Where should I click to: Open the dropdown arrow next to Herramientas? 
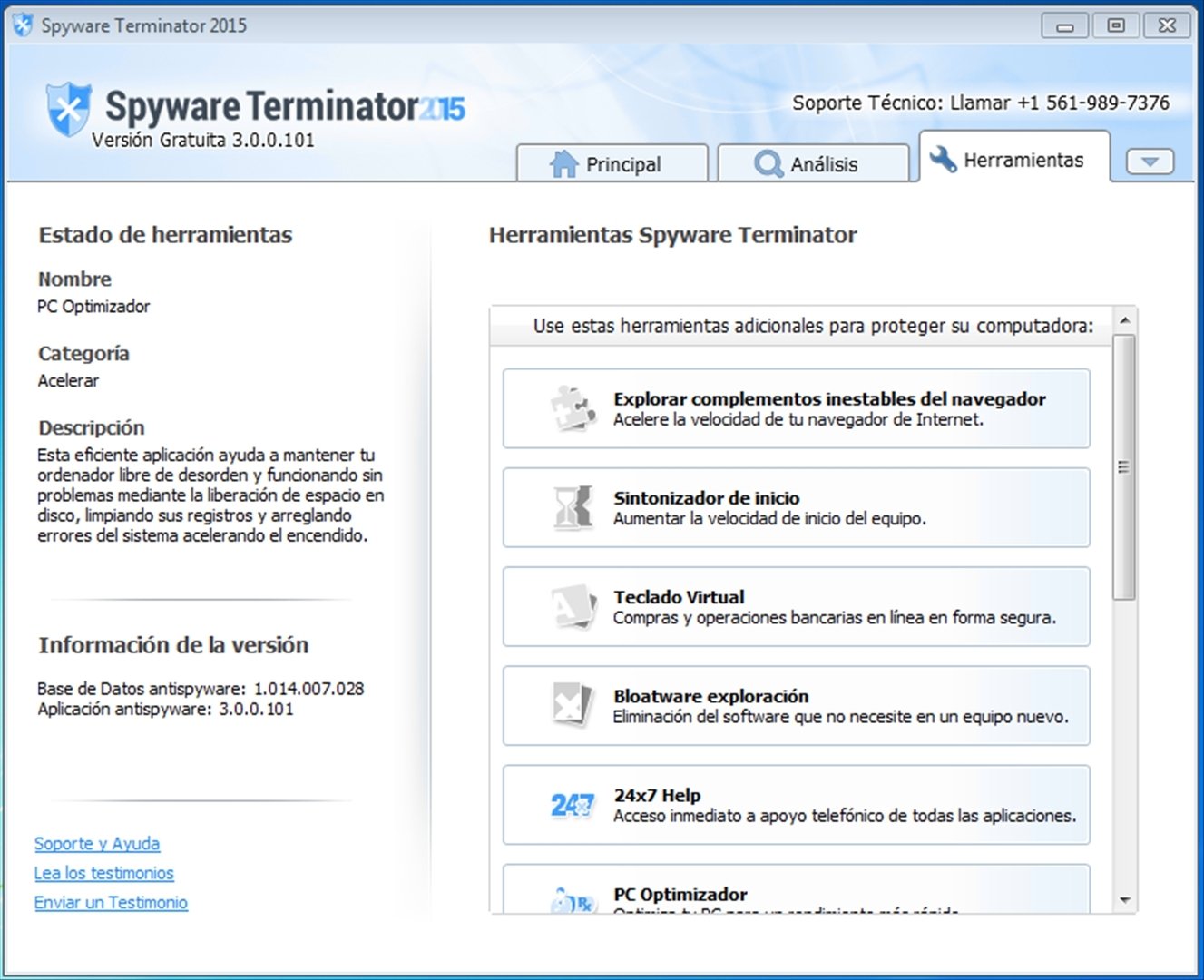tap(1150, 162)
